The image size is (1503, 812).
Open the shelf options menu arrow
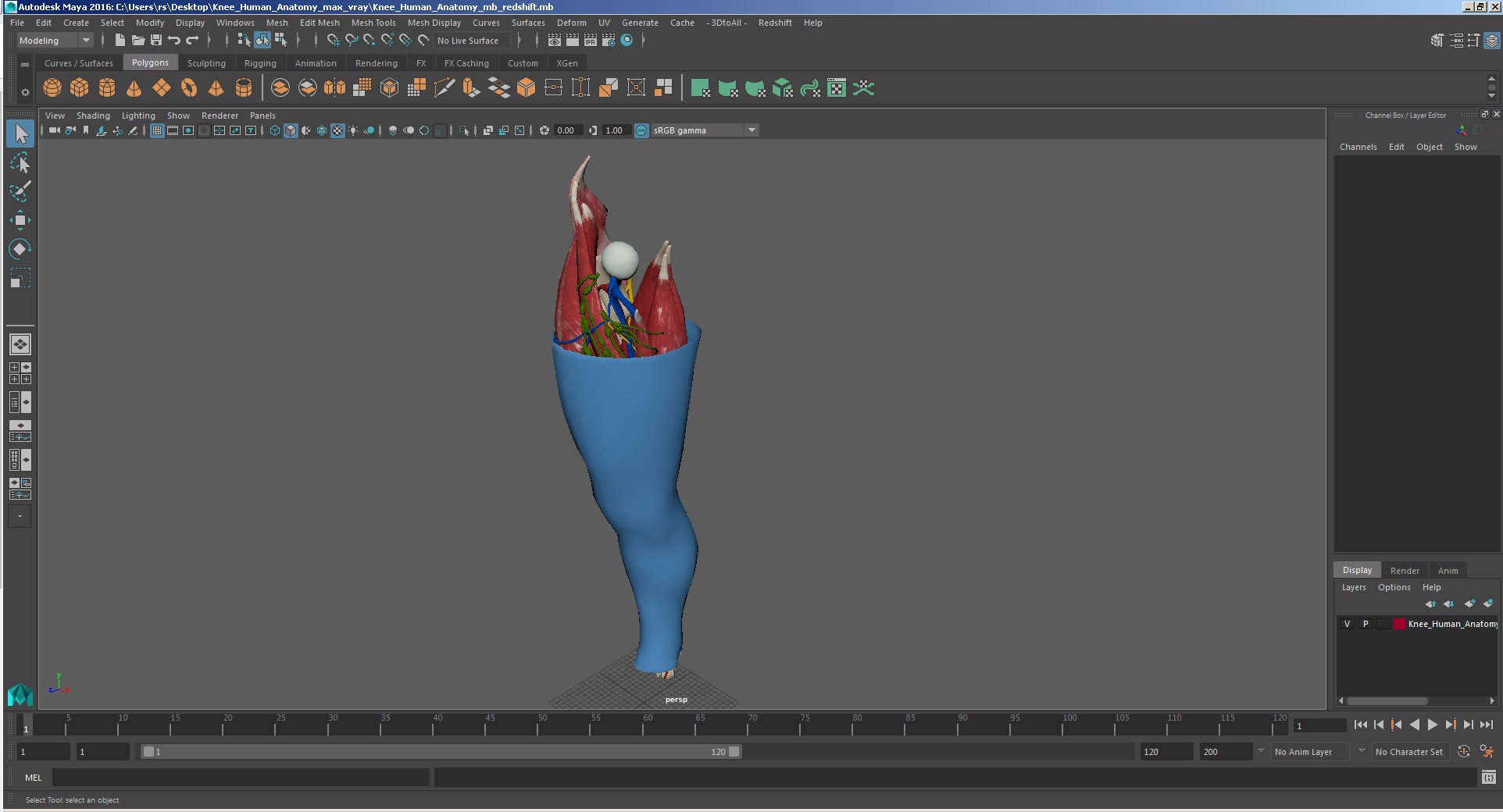tap(25, 92)
